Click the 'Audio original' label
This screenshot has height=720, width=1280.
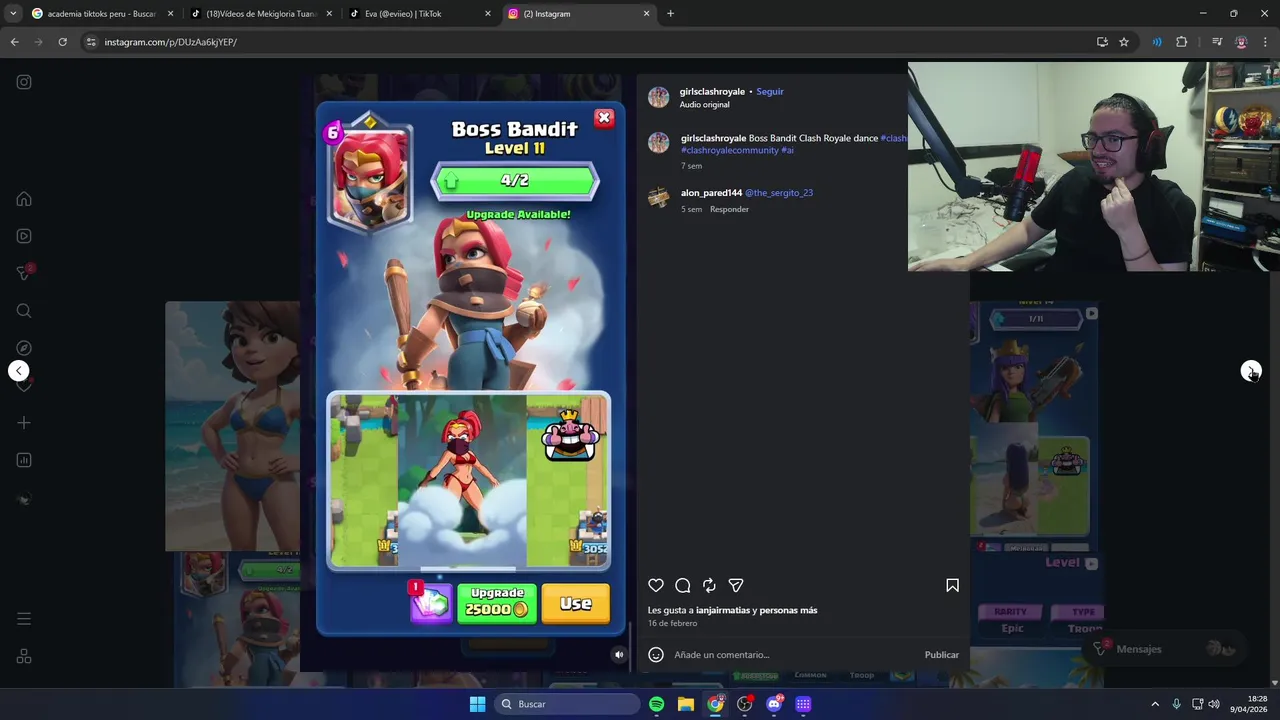coord(704,104)
